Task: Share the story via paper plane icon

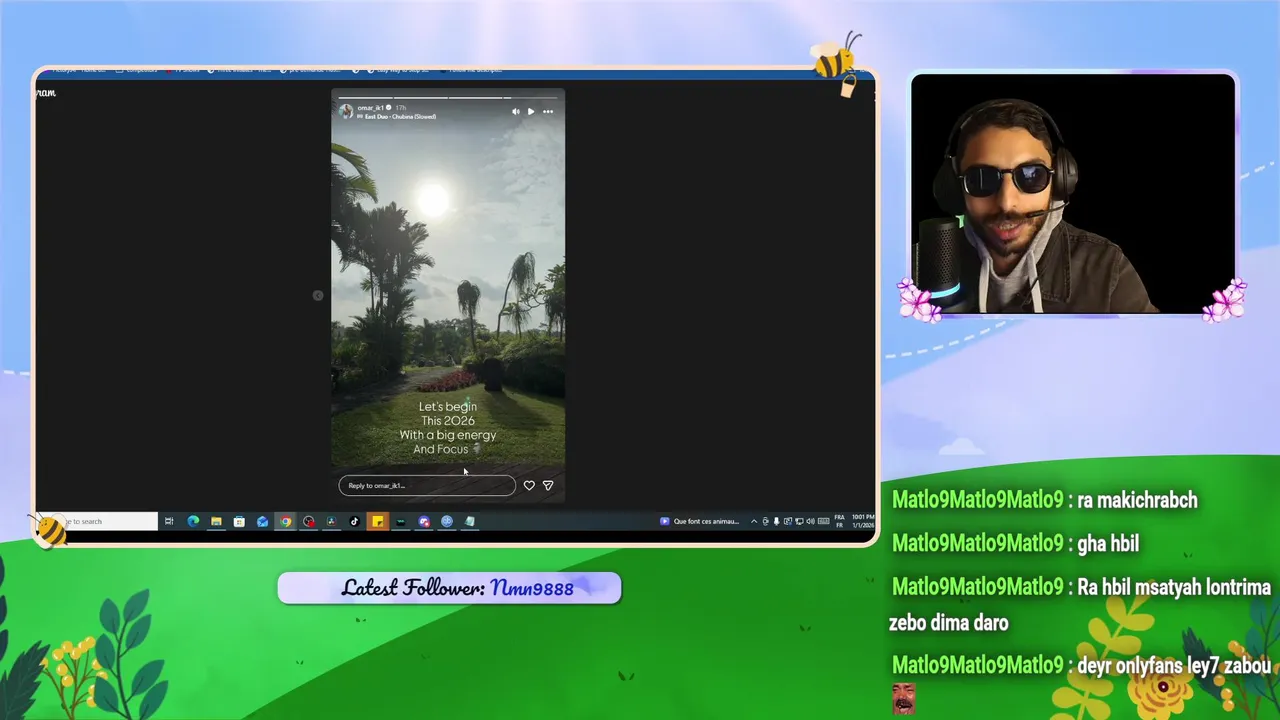Action: tap(548, 485)
